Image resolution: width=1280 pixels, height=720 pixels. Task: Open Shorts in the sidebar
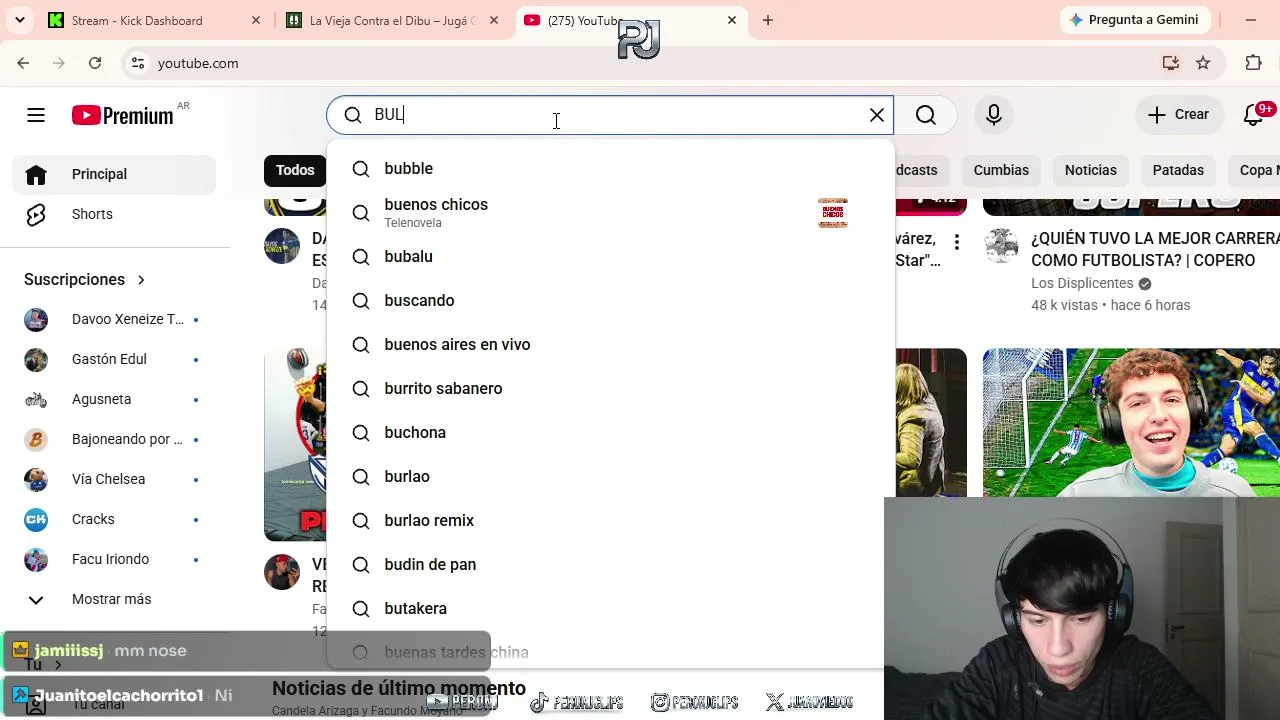coord(114,214)
